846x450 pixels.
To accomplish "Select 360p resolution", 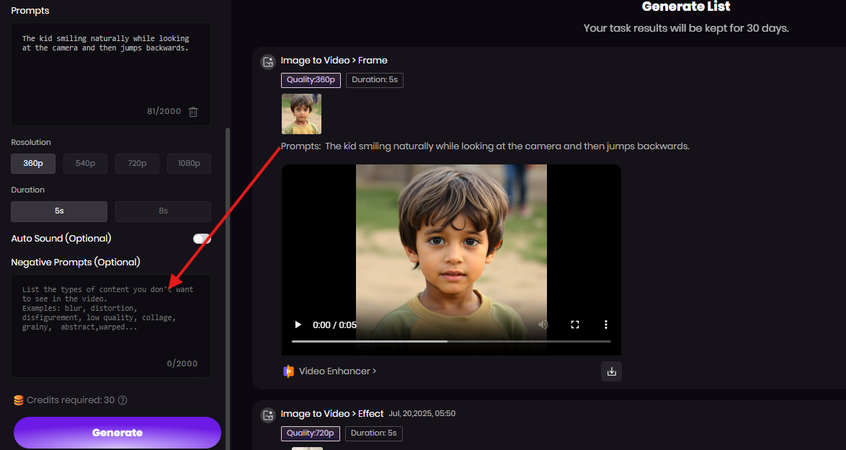I will pyautogui.click(x=33, y=163).
